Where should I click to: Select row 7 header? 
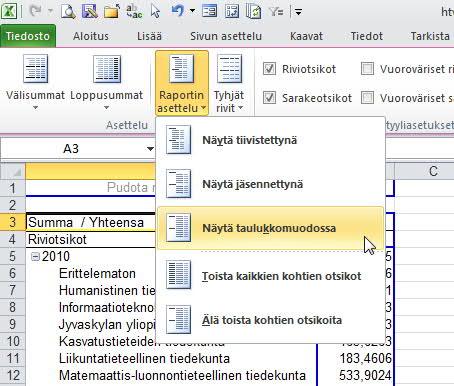point(13,290)
